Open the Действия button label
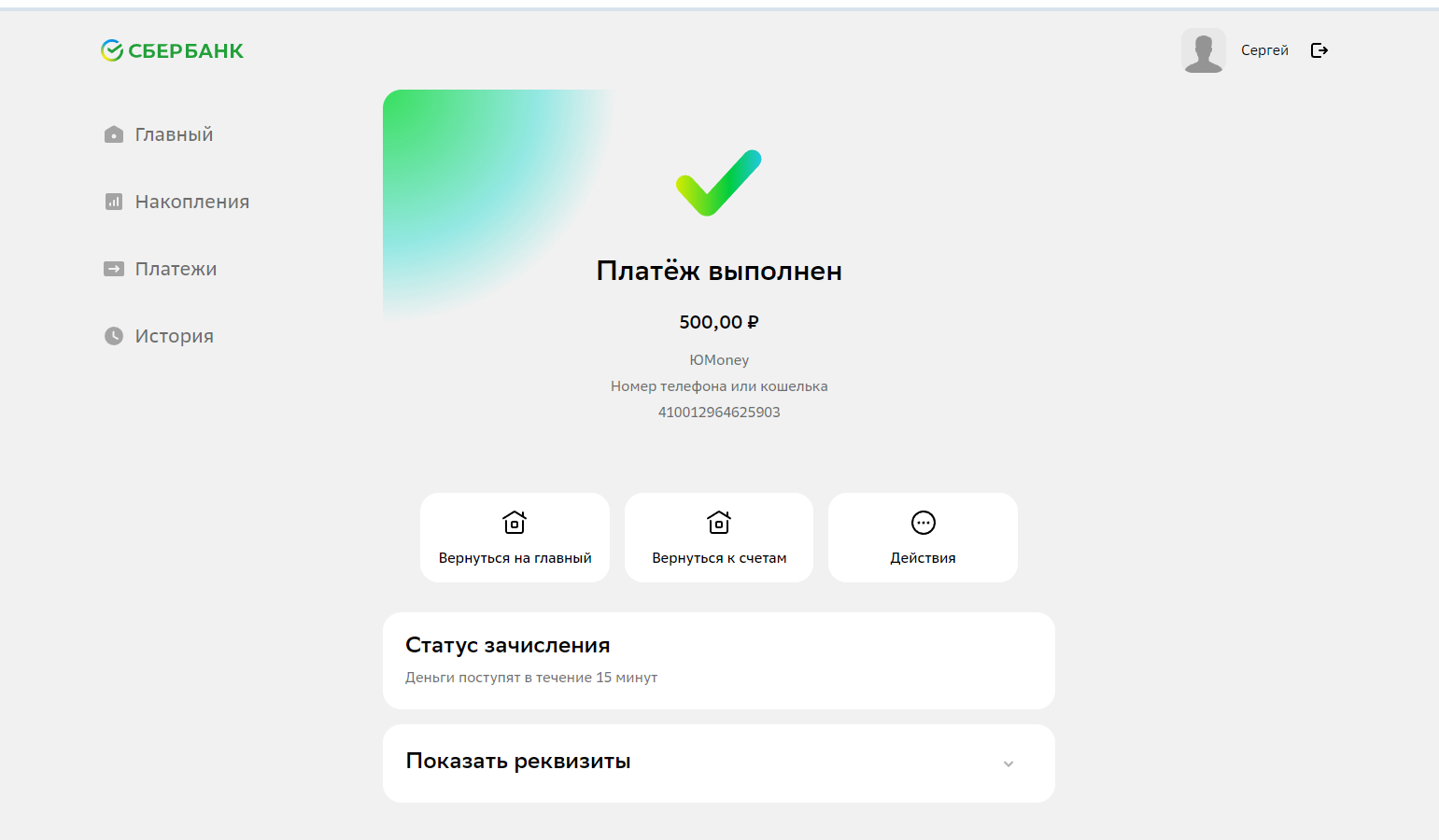This screenshot has height=840, width=1439. 924,558
